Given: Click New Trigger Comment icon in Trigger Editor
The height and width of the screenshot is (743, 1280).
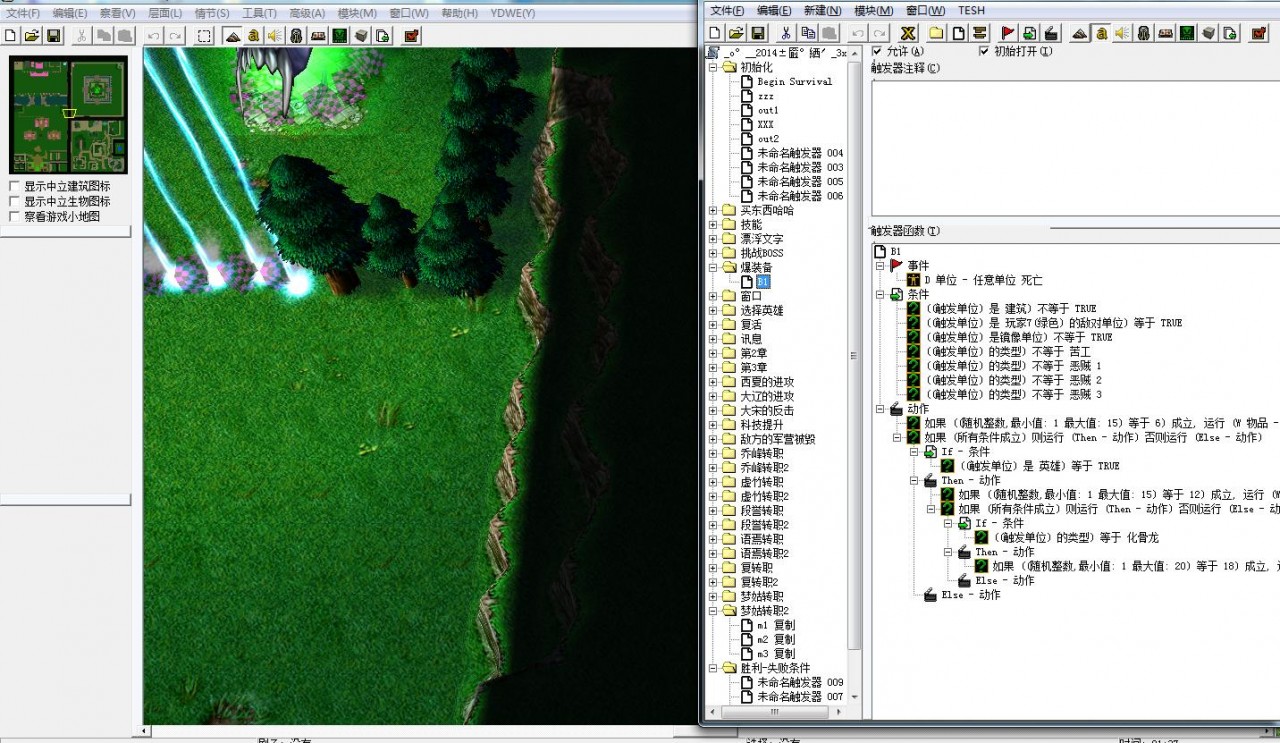Looking at the screenshot, I should pyautogui.click(x=979, y=33).
